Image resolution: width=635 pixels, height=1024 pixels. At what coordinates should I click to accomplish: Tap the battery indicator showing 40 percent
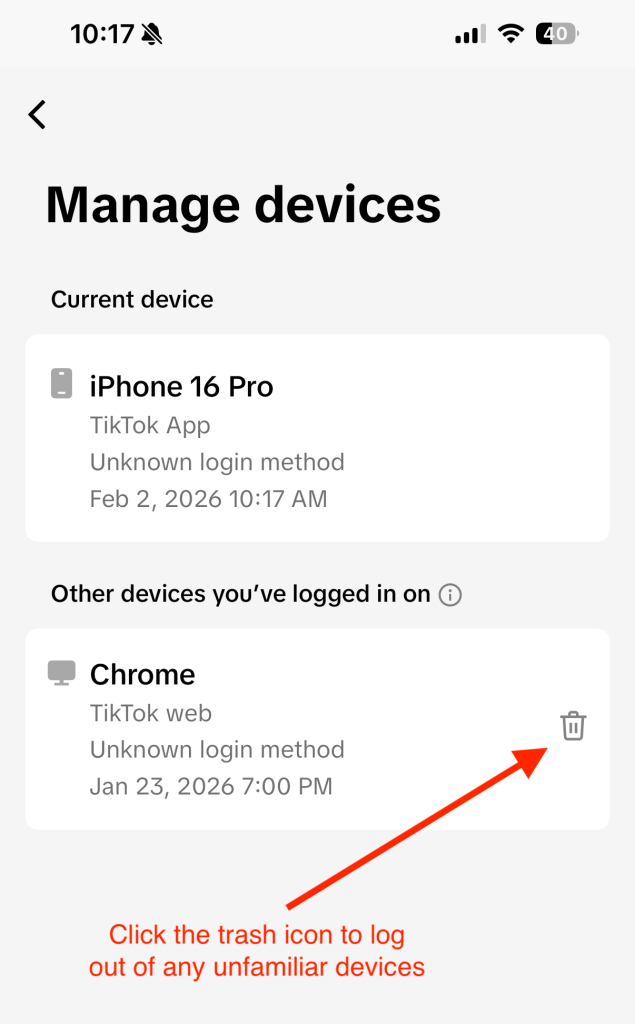[x=556, y=33]
